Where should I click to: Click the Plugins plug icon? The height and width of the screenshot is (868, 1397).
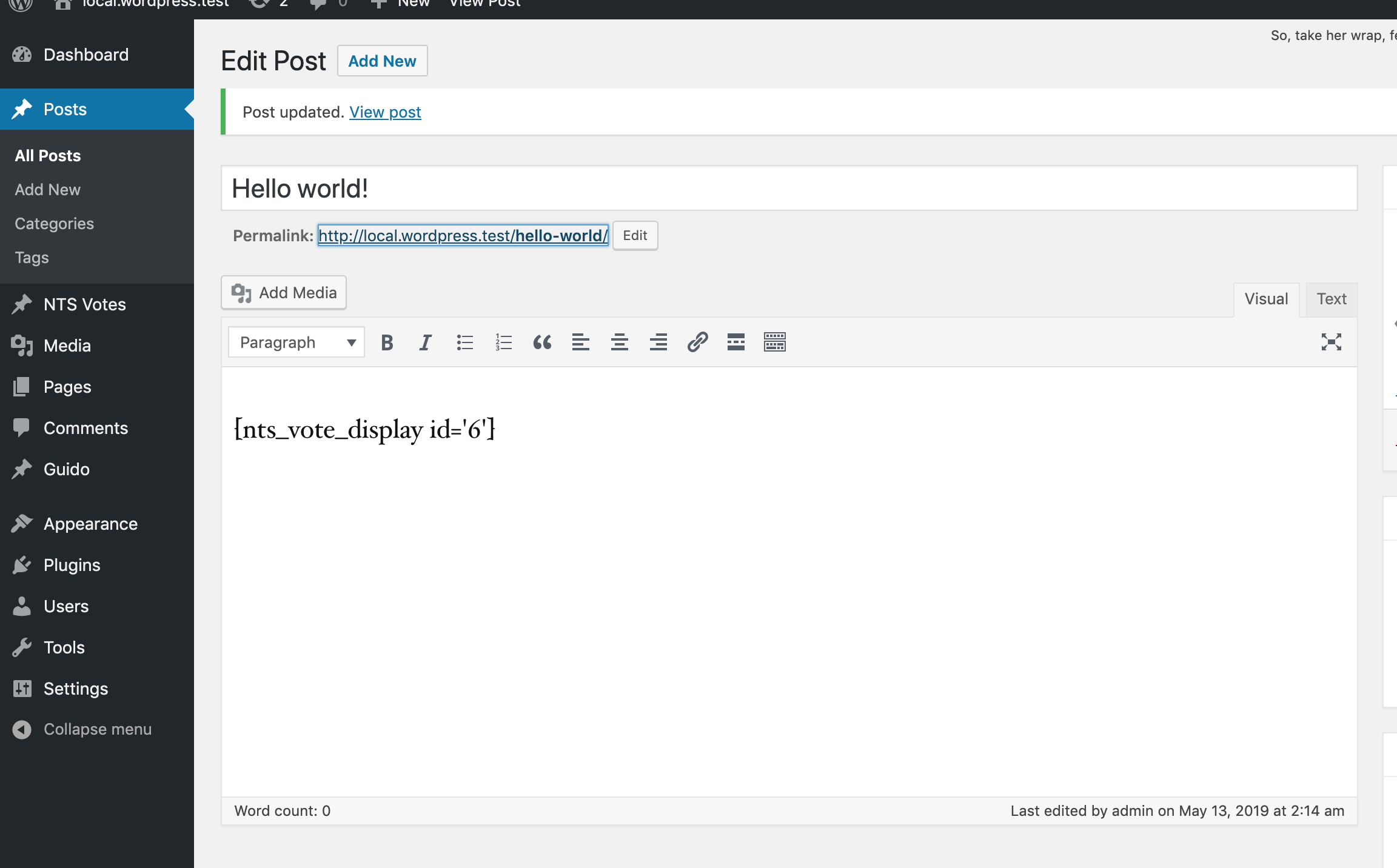pos(22,565)
